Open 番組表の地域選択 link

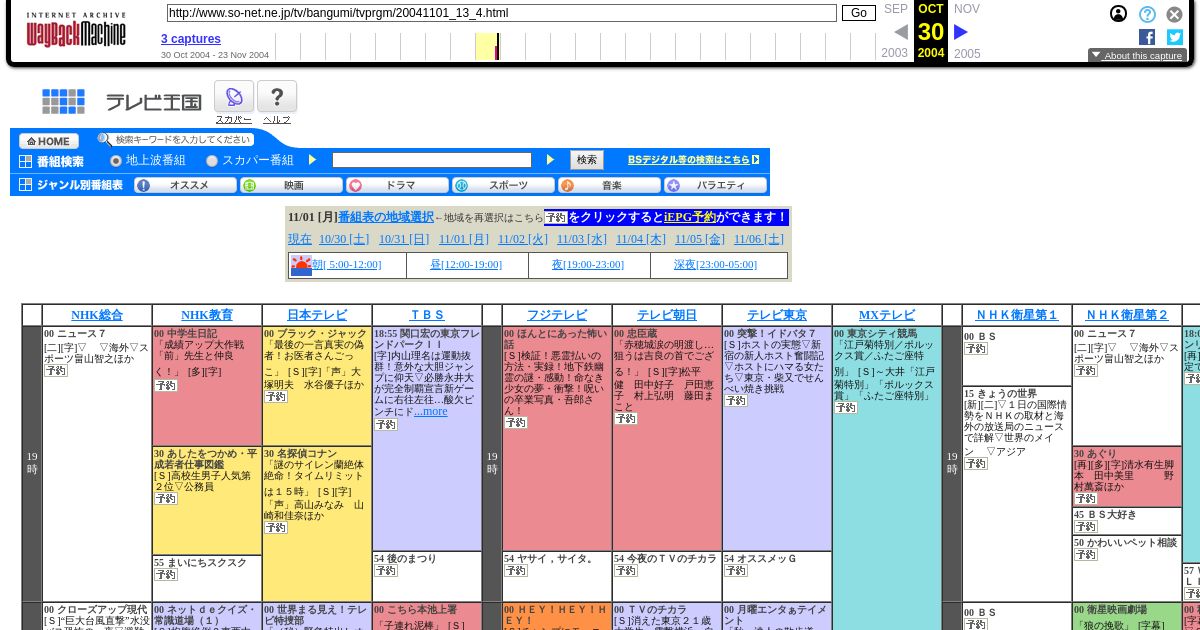(386, 217)
